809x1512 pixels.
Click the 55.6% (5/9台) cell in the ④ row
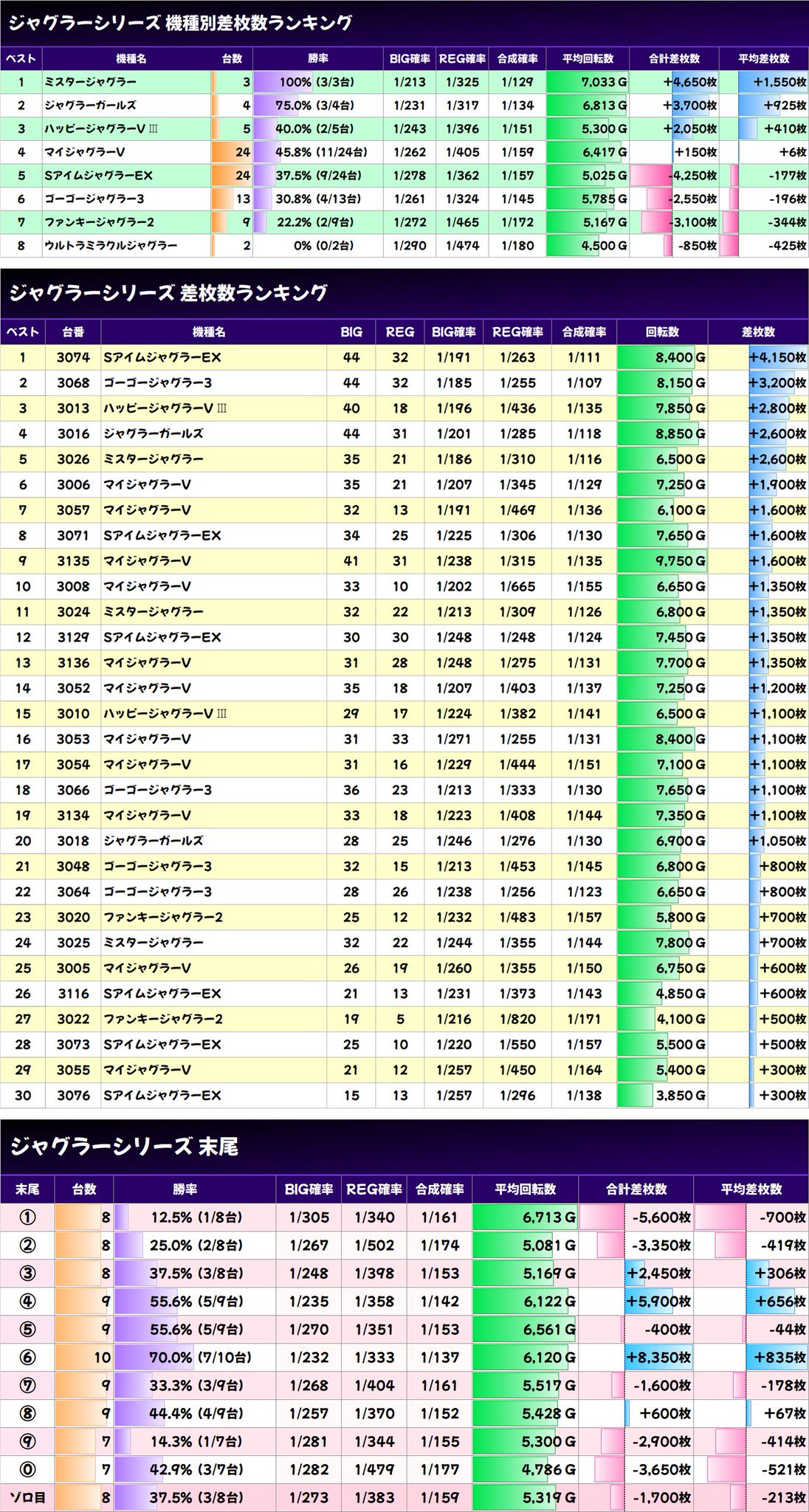point(195,1302)
